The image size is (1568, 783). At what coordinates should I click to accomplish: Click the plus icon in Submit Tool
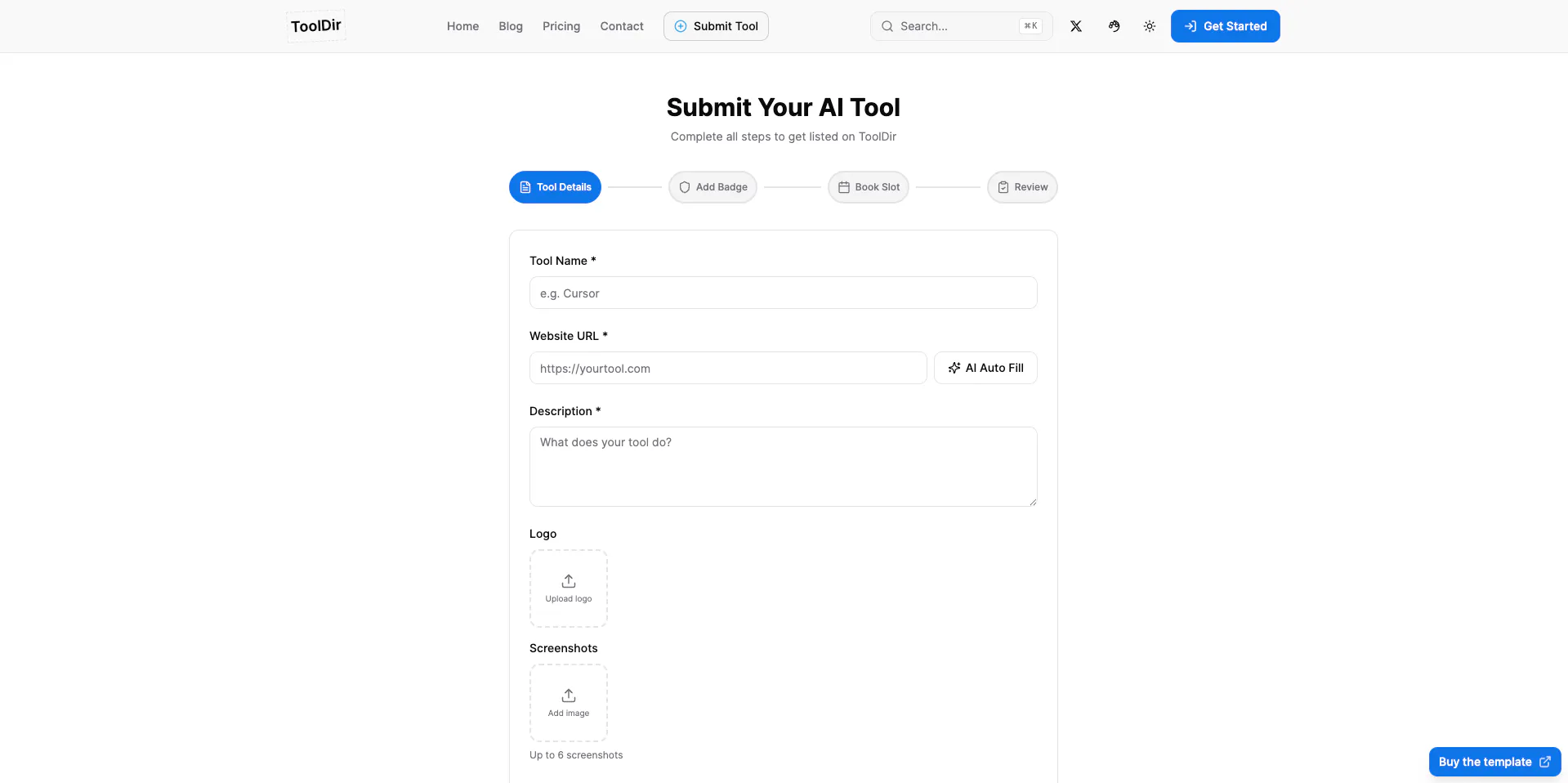tap(680, 26)
